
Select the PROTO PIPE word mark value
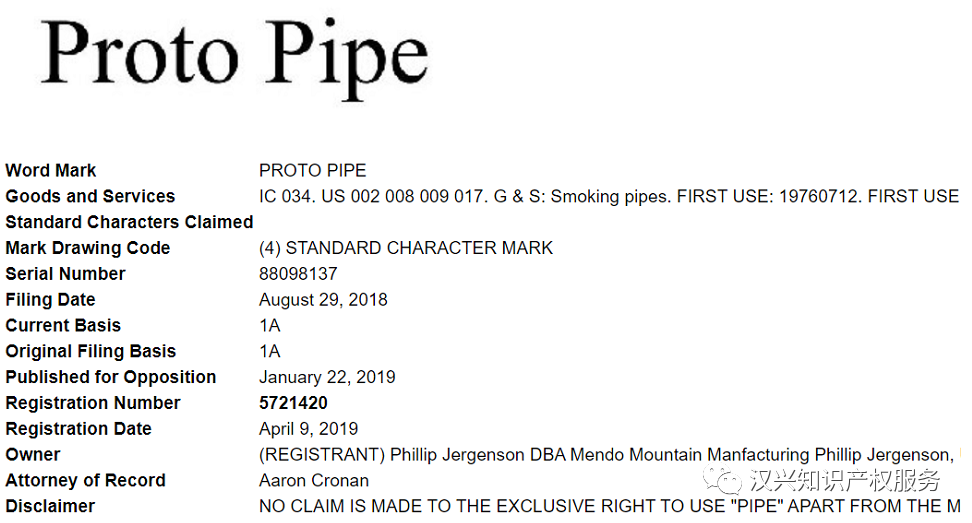pyautogui.click(x=313, y=170)
